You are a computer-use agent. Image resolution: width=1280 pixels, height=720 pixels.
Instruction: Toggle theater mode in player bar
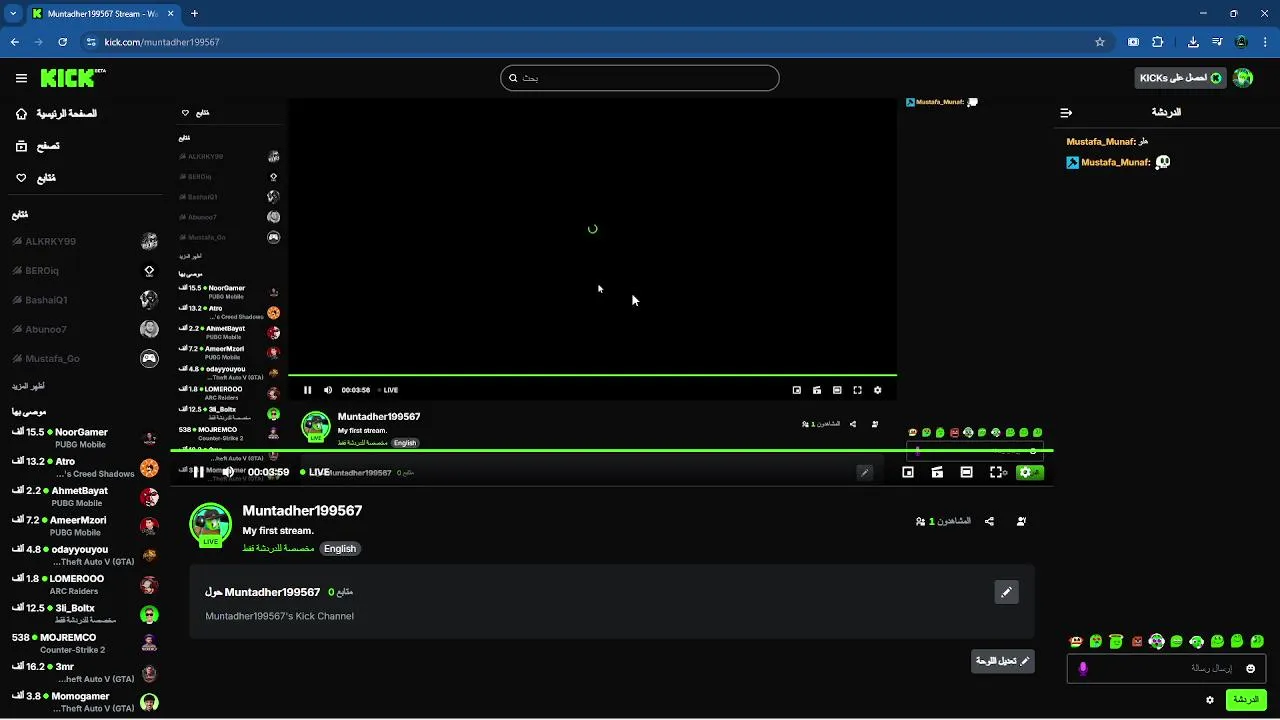(x=966, y=472)
